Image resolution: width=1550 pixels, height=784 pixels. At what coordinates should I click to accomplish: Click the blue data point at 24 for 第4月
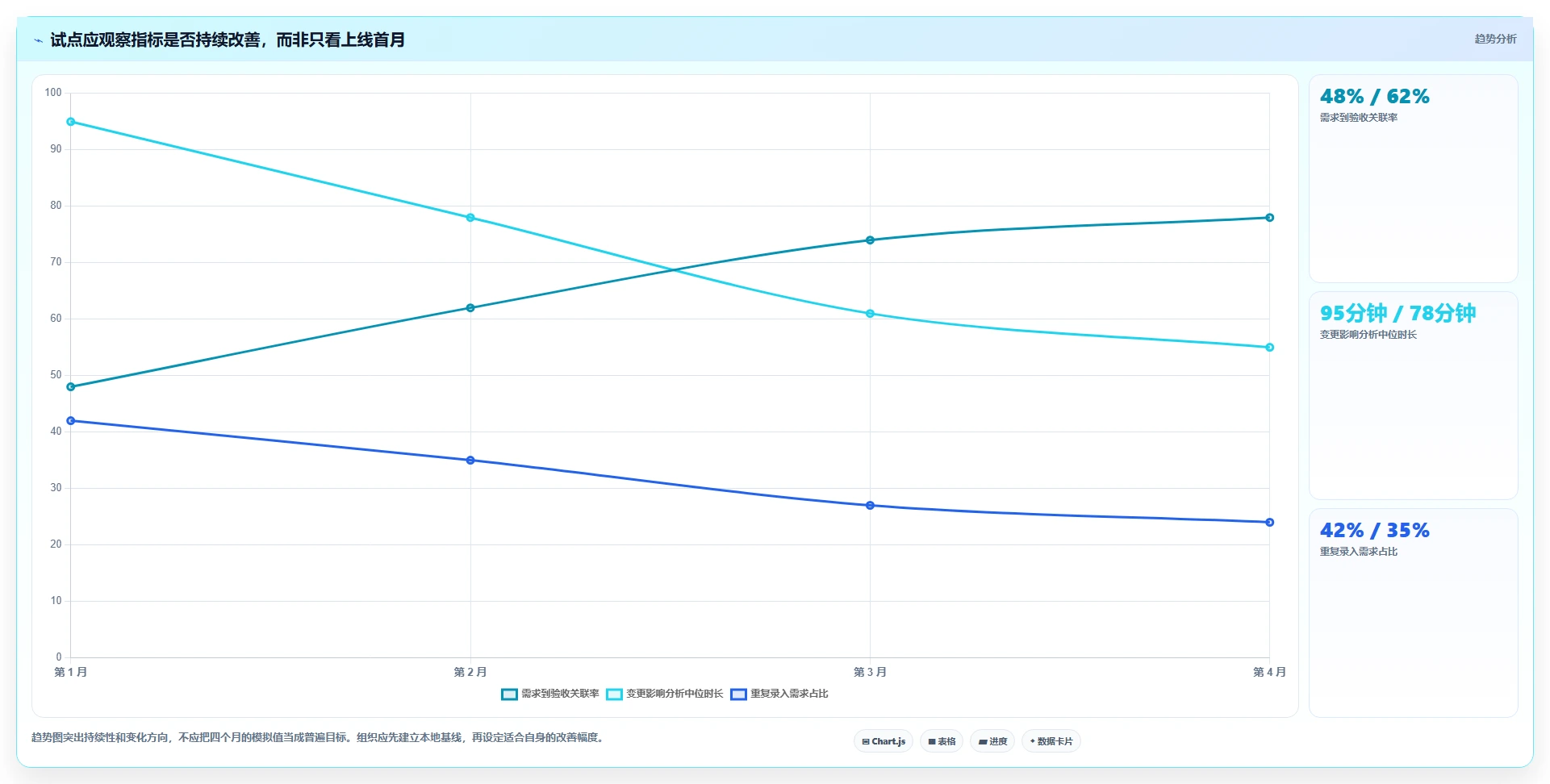click(x=1269, y=523)
